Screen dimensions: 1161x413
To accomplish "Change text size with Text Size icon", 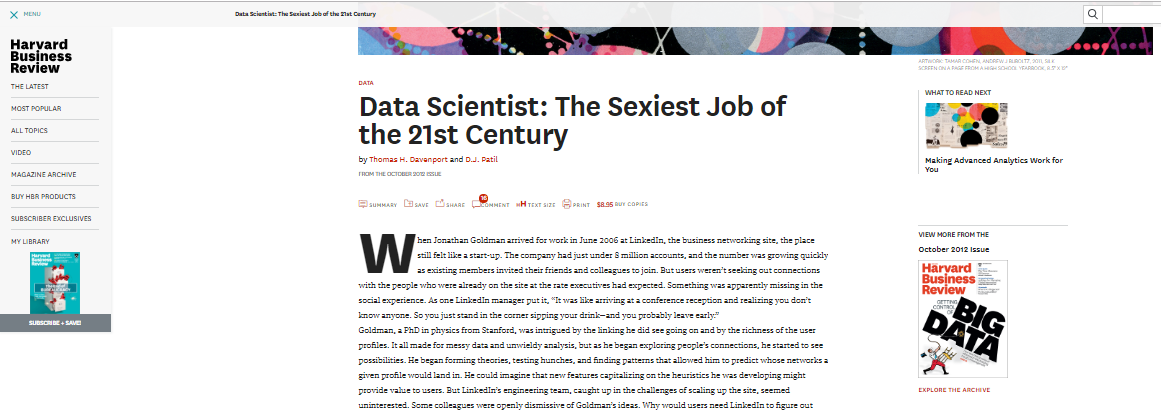I will pos(521,204).
